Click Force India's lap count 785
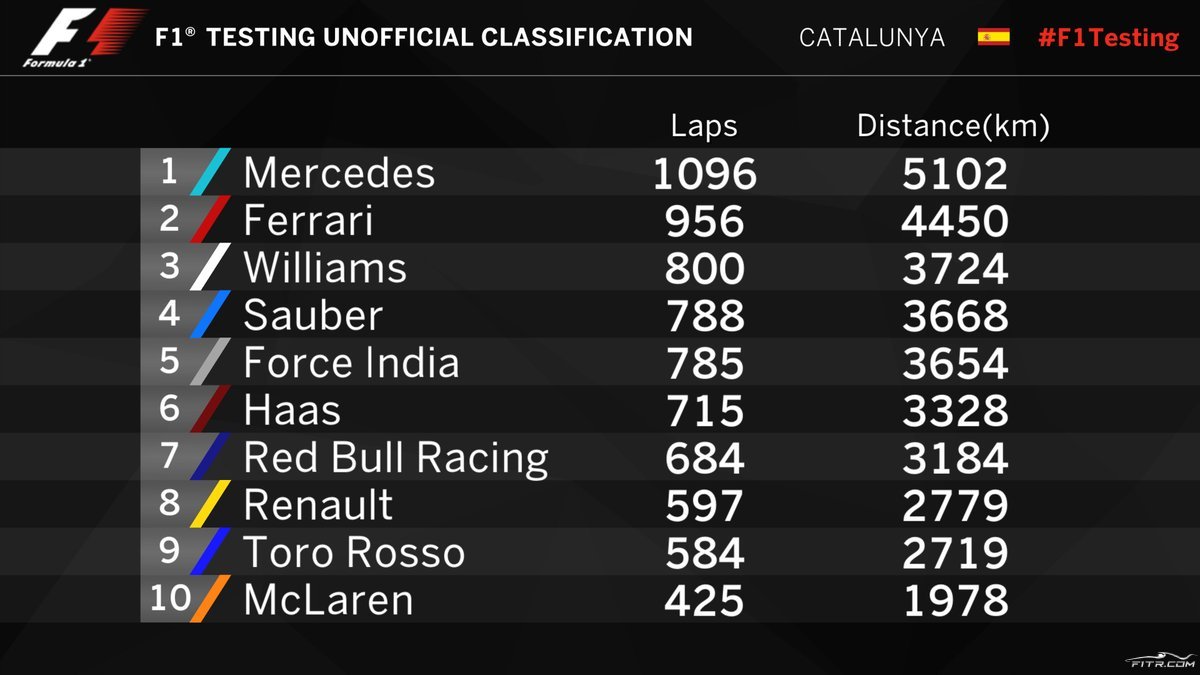 coord(705,363)
